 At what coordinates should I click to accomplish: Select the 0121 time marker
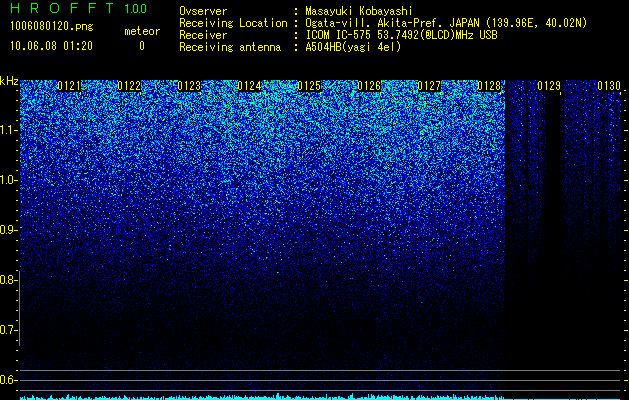coord(69,86)
